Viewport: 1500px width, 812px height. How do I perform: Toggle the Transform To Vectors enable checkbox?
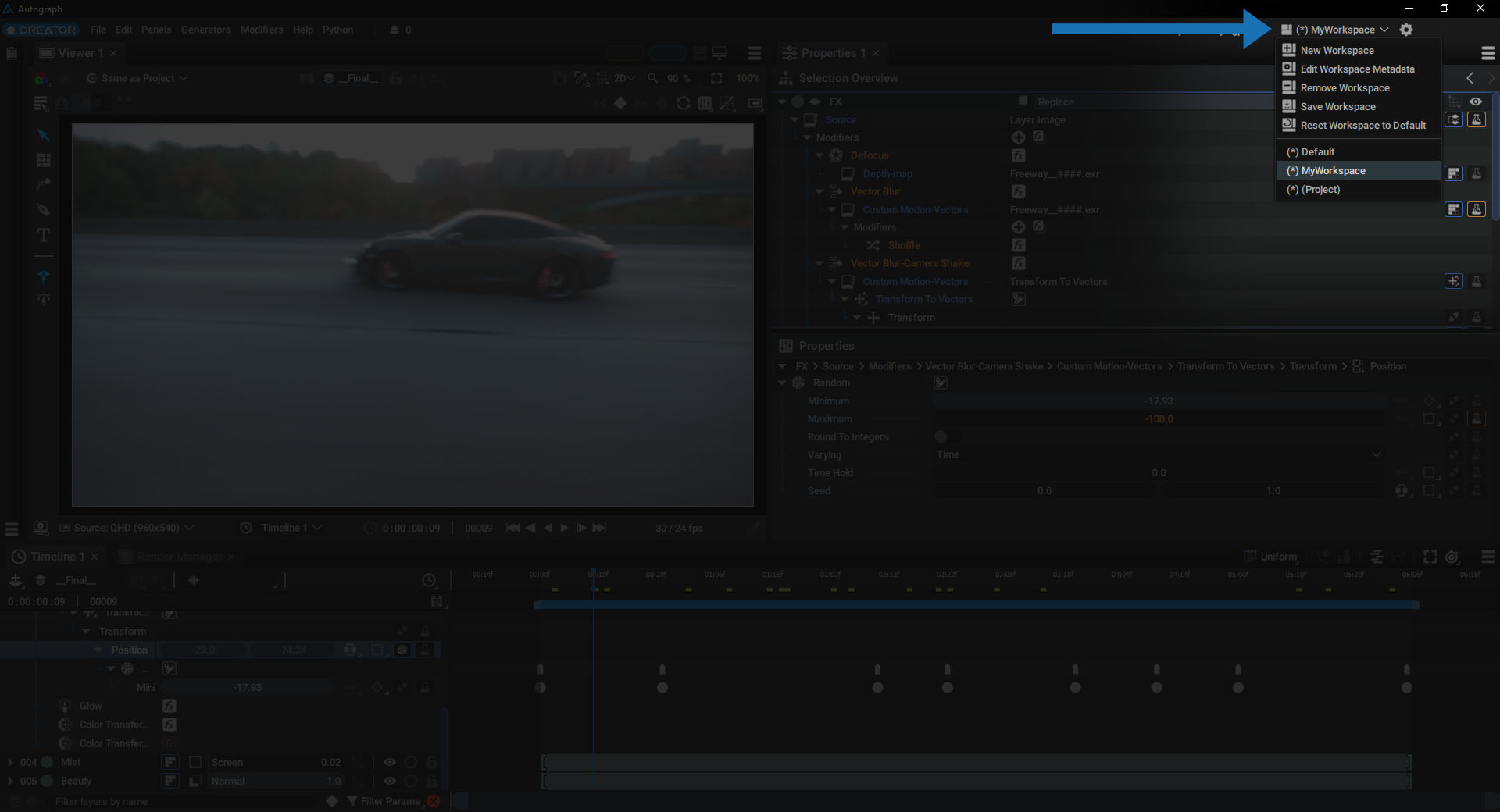tap(1019, 299)
